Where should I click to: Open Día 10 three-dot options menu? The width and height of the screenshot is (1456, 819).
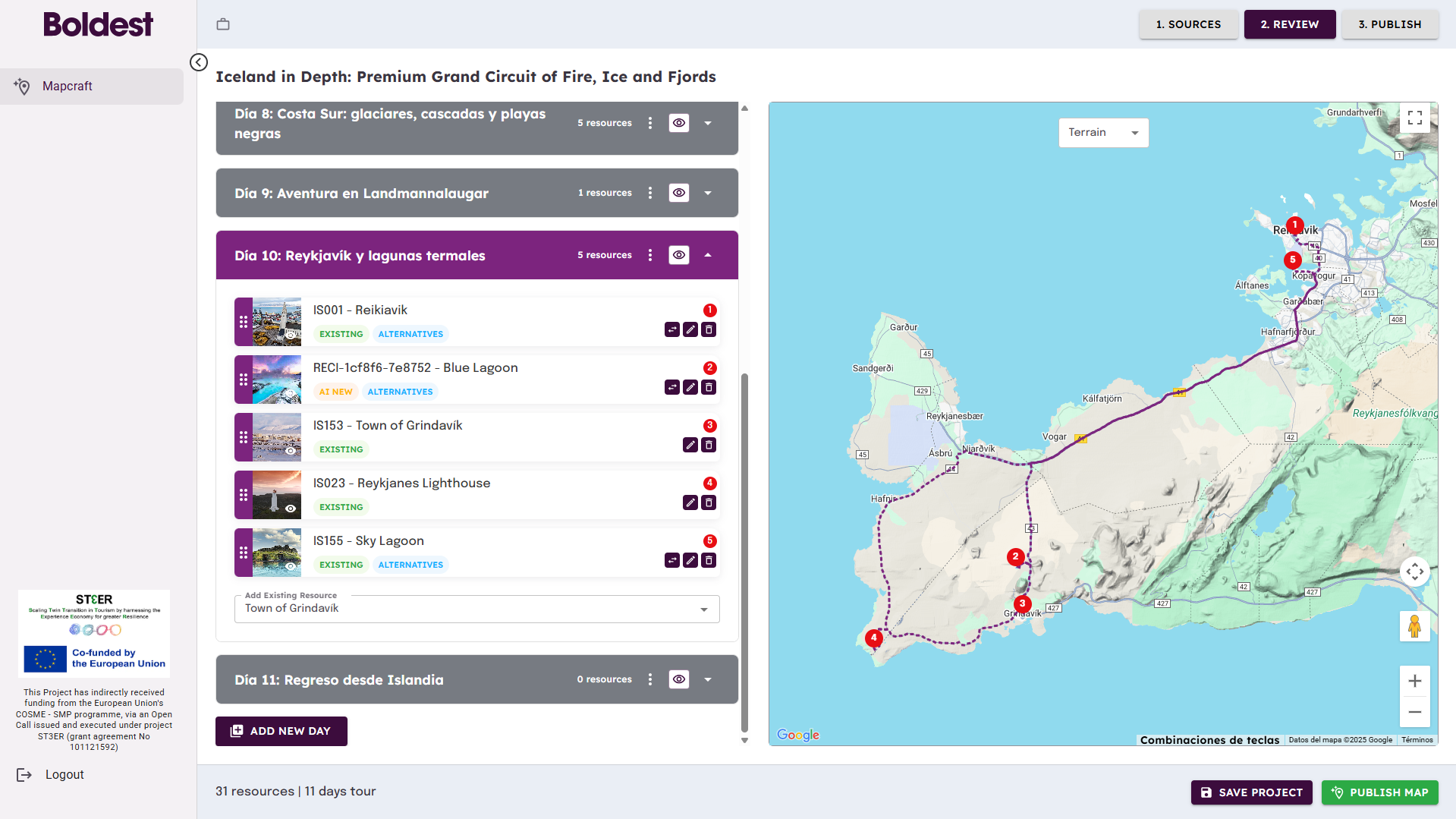point(650,255)
